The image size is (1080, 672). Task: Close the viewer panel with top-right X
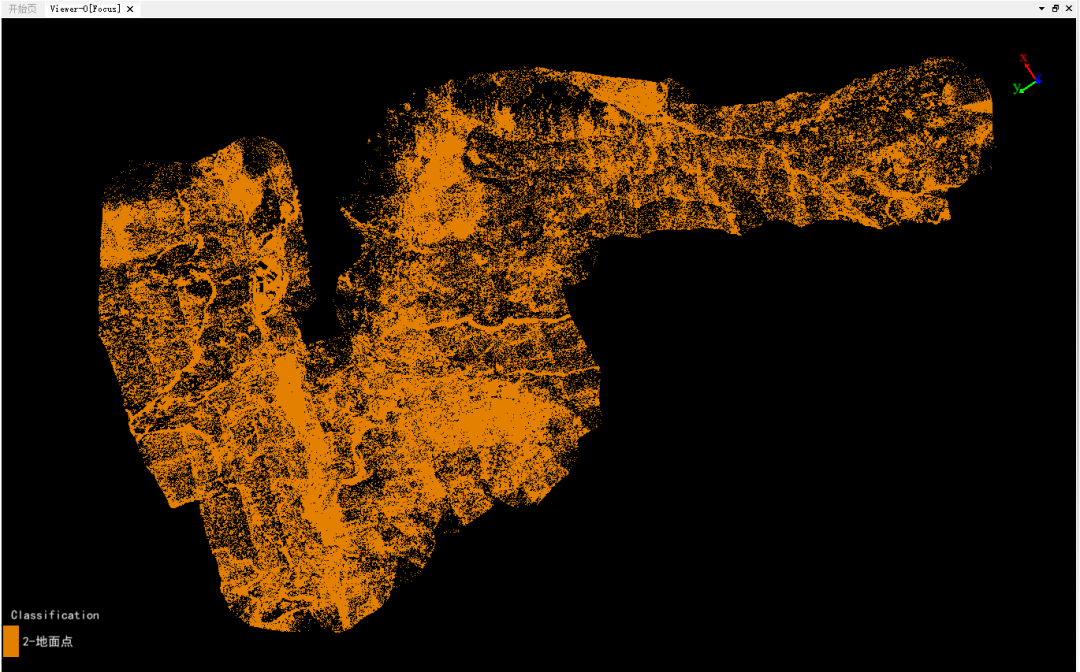1069,9
